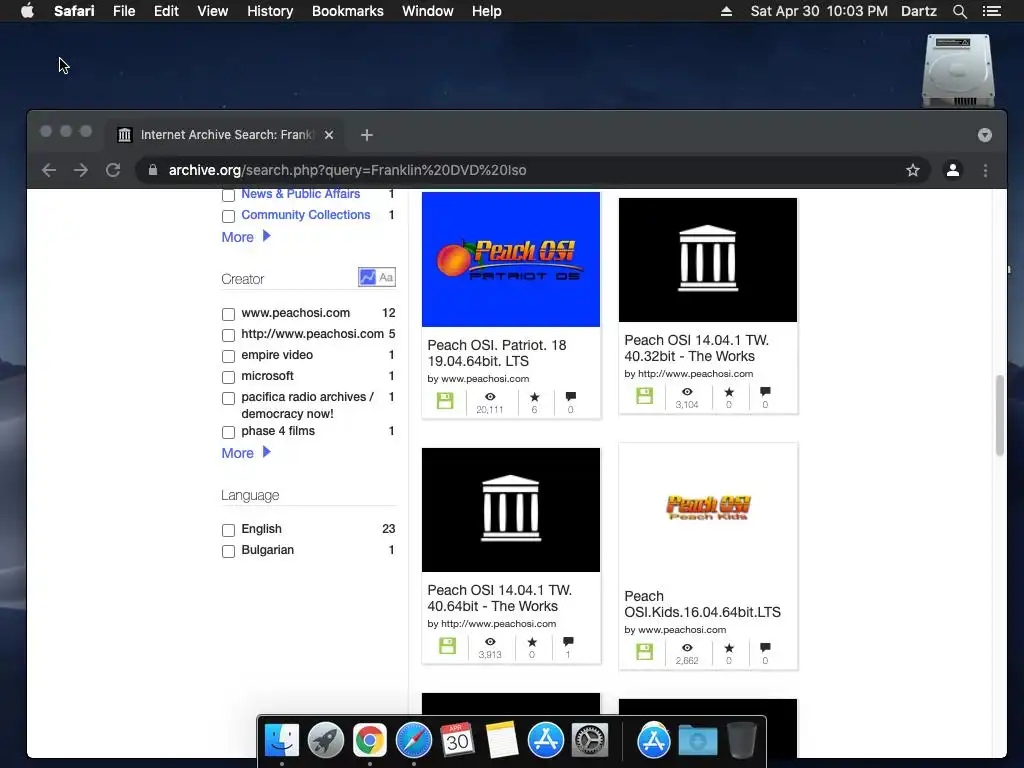This screenshot has width=1024, height=768.
Task: Click the Dartz user name in menu bar
Action: 918,11
